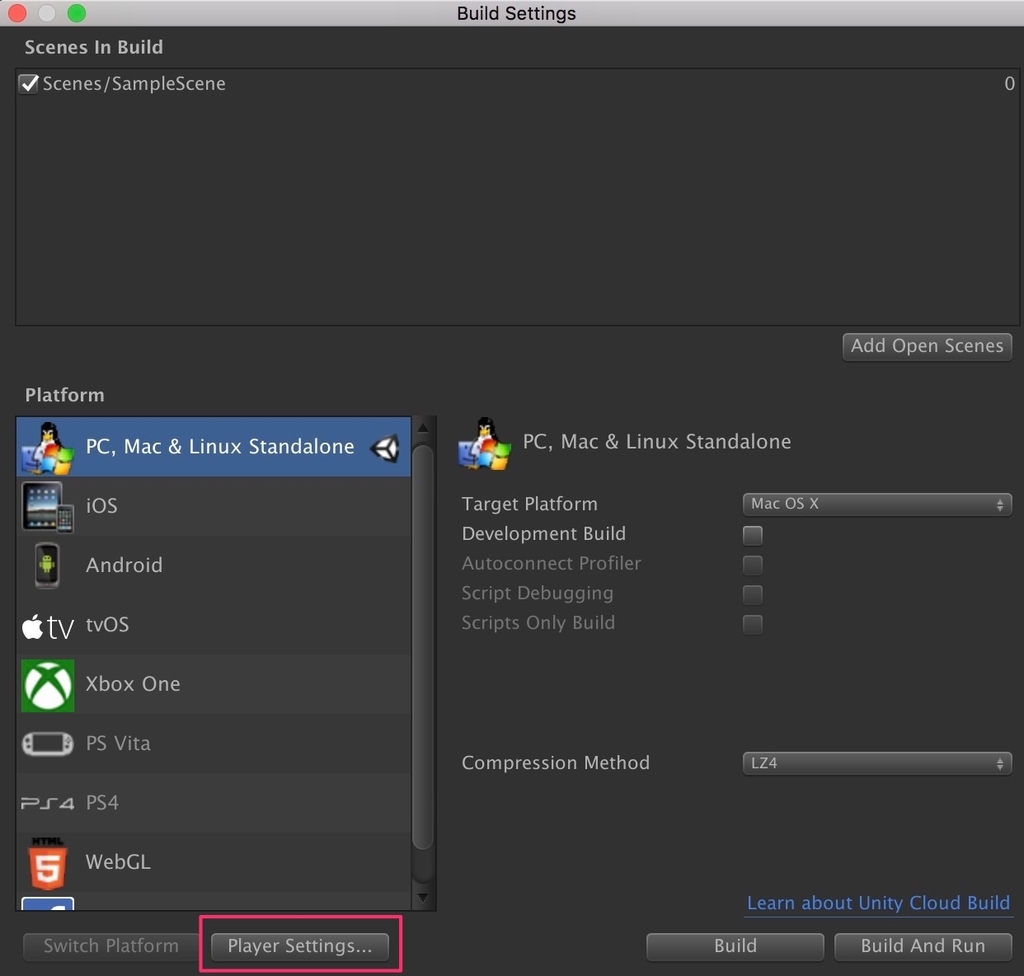This screenshot has width=1024, height=976.
Task: Select the PC, Mac & Linux Standalone platform icon in the list
Action: click(48, 447)
